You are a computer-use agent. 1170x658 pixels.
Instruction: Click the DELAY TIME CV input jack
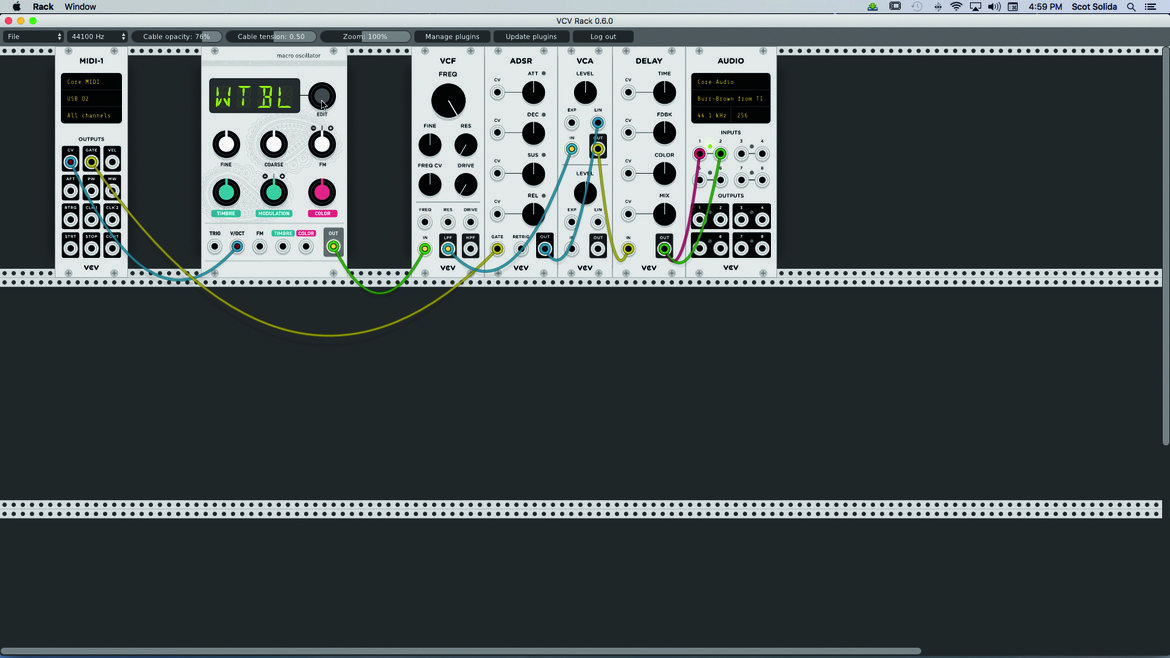(x=628, y=93)
